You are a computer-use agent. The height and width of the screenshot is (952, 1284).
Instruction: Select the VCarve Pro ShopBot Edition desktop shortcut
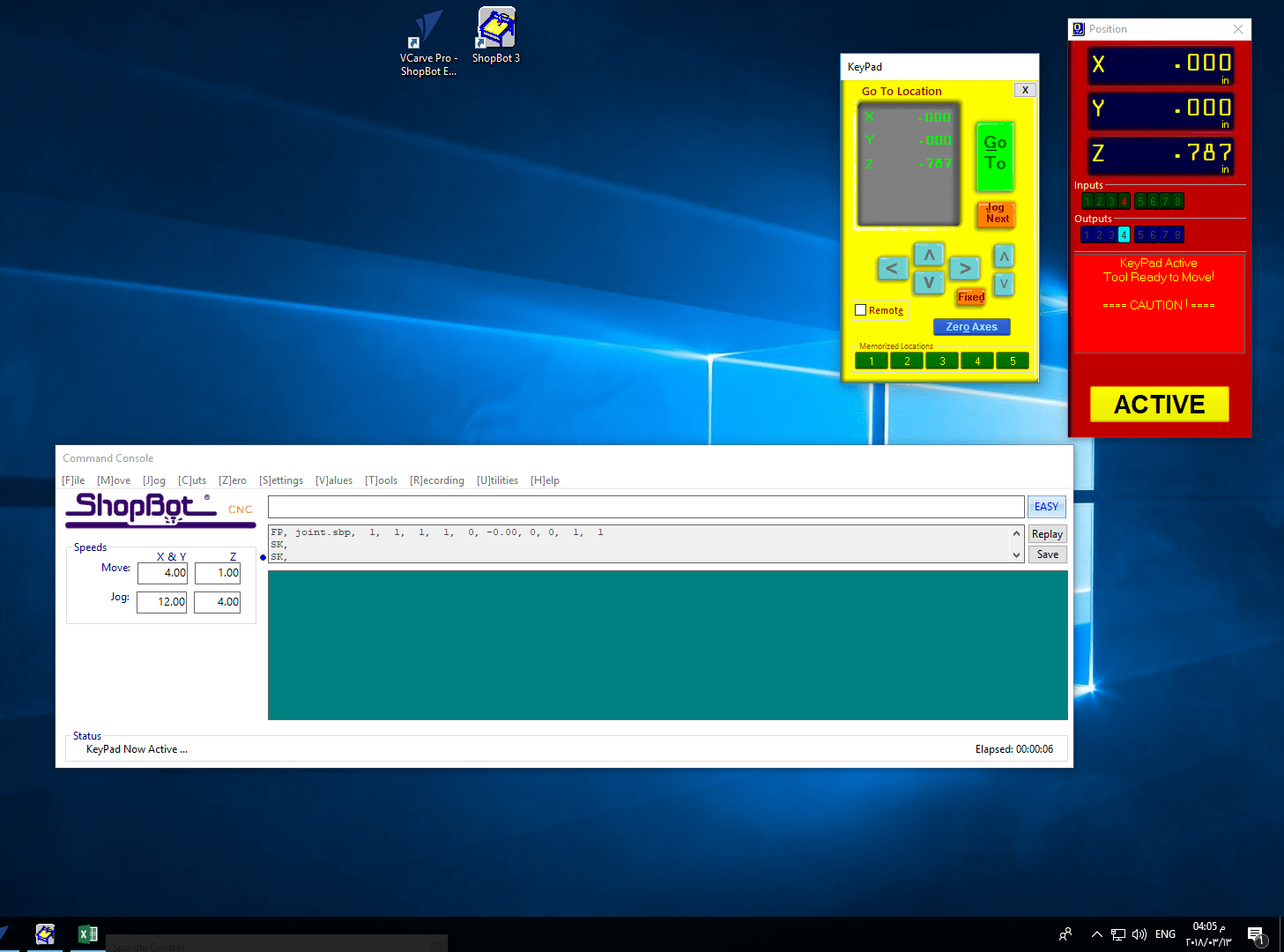coord(428,43)
